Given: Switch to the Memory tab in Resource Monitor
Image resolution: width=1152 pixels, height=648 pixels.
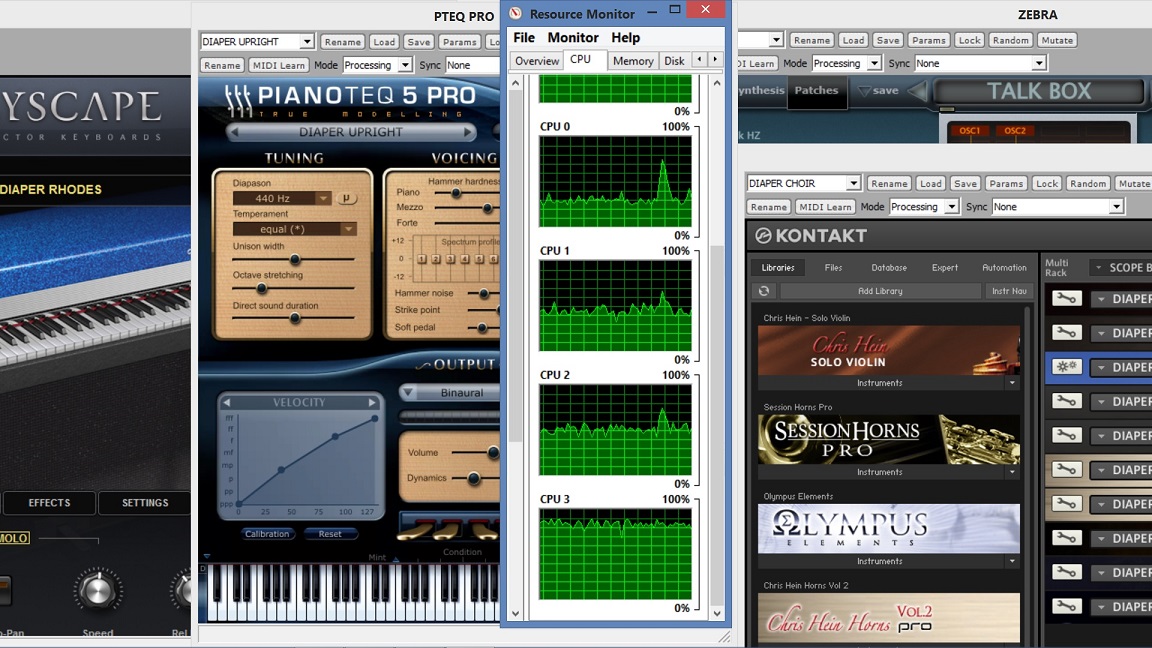Looking at the screenshot, I should pyautogui.click(x=633, y=61).
